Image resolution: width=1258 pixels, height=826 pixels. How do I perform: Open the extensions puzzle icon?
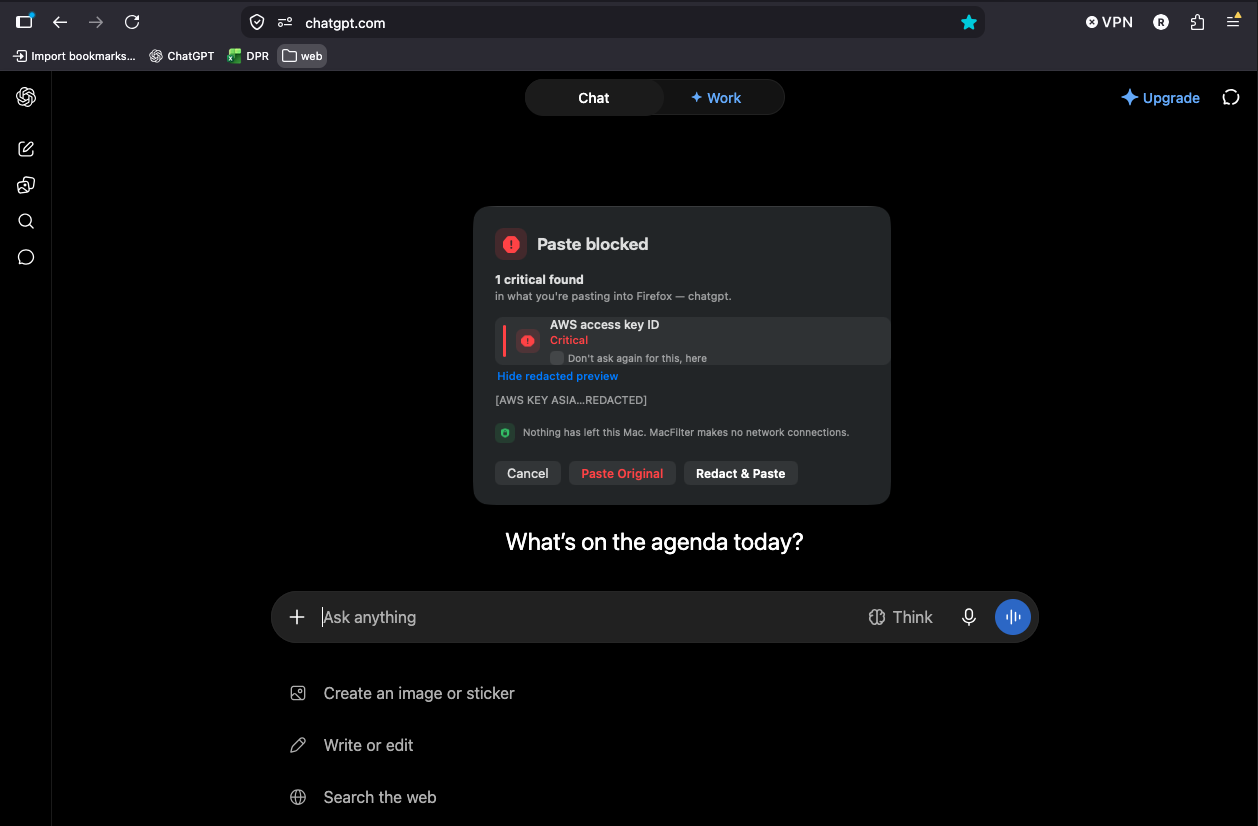click(1197, 22)
